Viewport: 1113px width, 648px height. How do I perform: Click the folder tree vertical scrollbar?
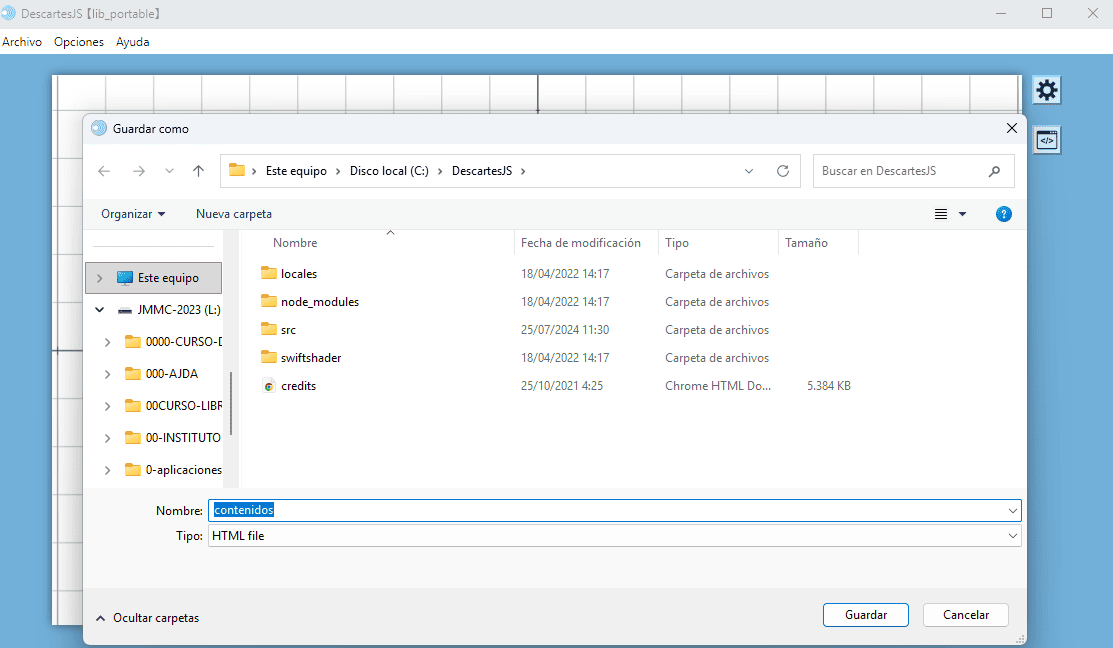pos(231,404)
